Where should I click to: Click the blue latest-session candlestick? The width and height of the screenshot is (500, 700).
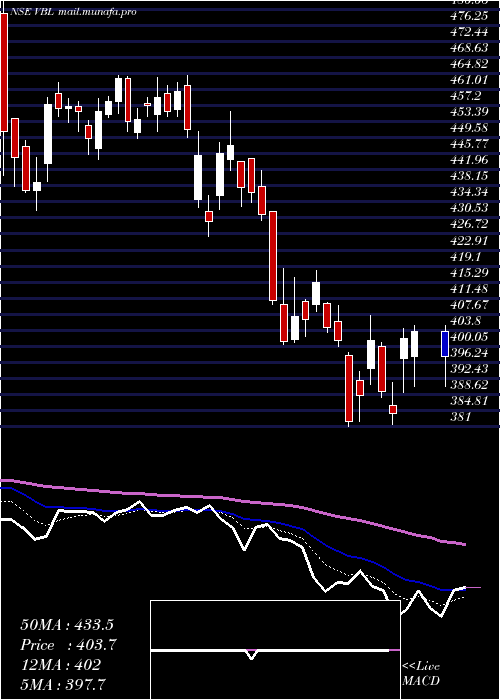pos(445,344)
